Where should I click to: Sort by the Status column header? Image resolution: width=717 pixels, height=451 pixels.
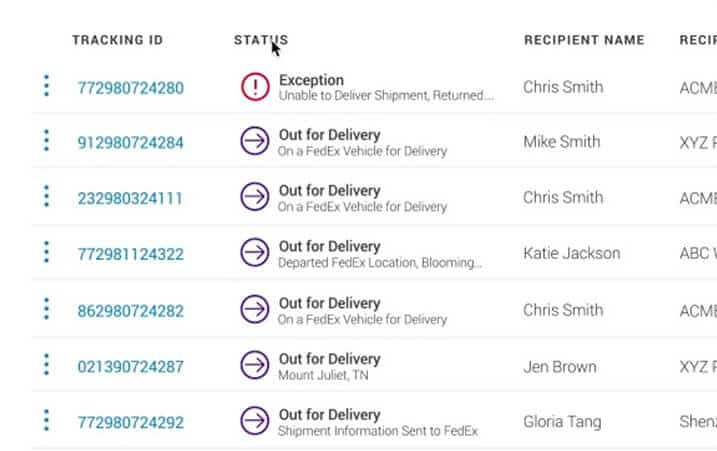click(261, 40)
